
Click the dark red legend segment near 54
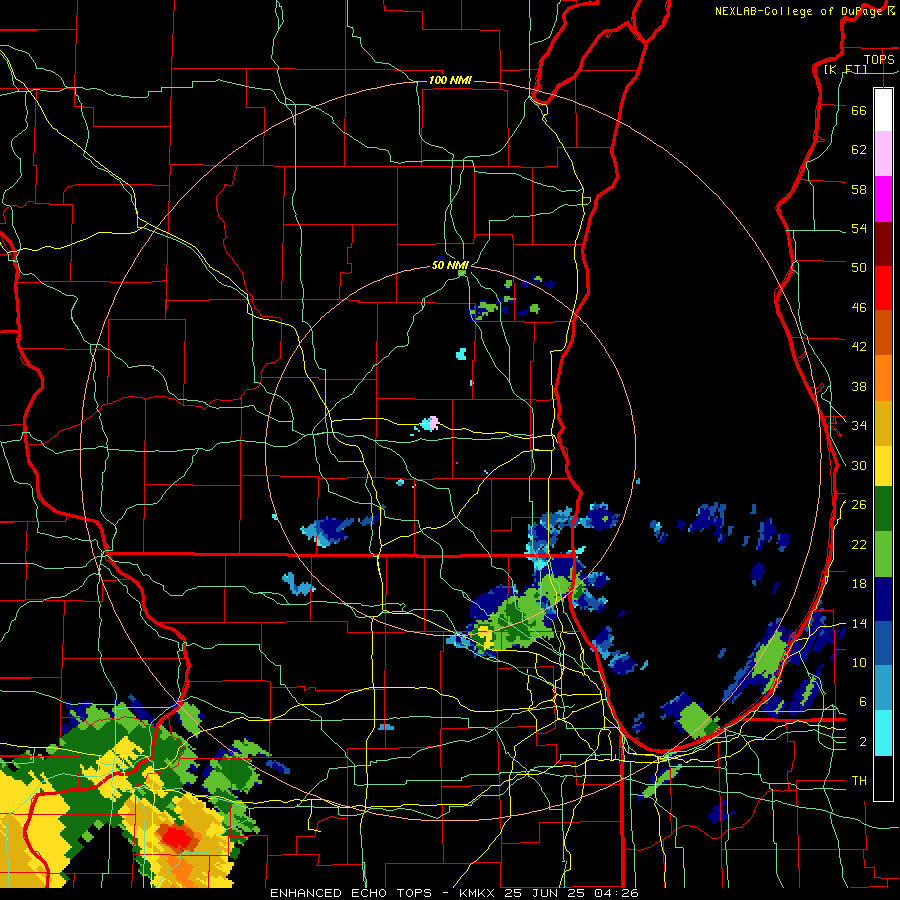pos(883,243)
